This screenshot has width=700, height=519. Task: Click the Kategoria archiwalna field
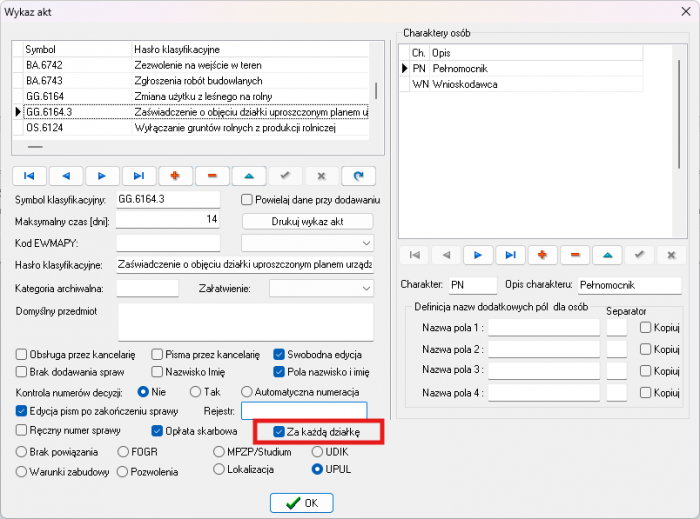[147, 288]
